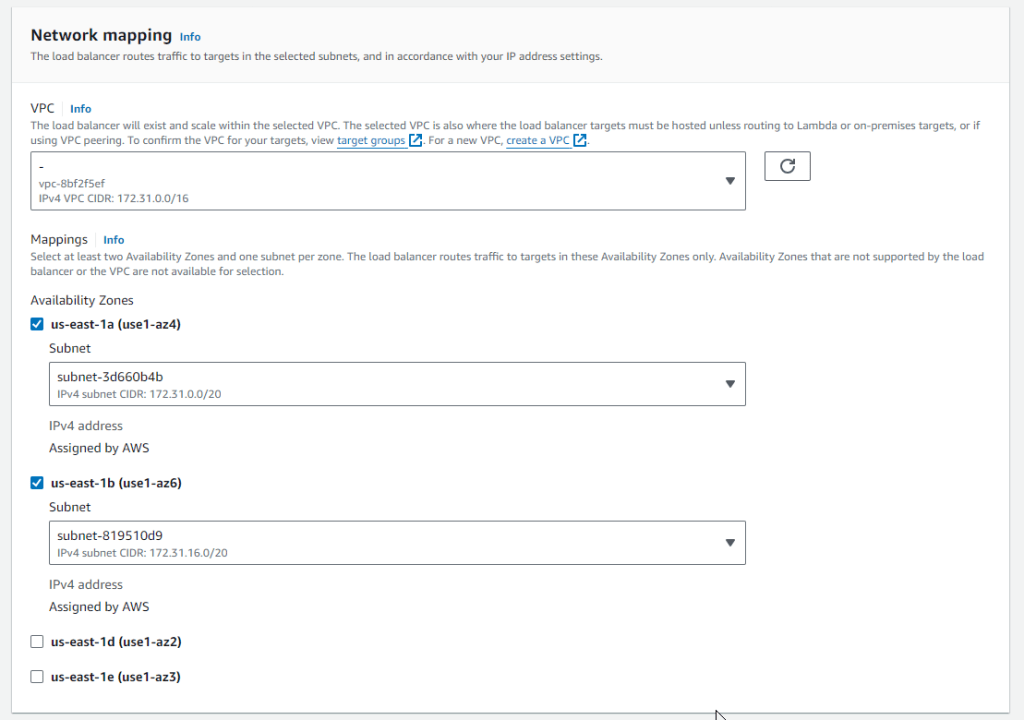Open Info link next to Network mapping
1024x720 pixels.
tap(190, 37)
